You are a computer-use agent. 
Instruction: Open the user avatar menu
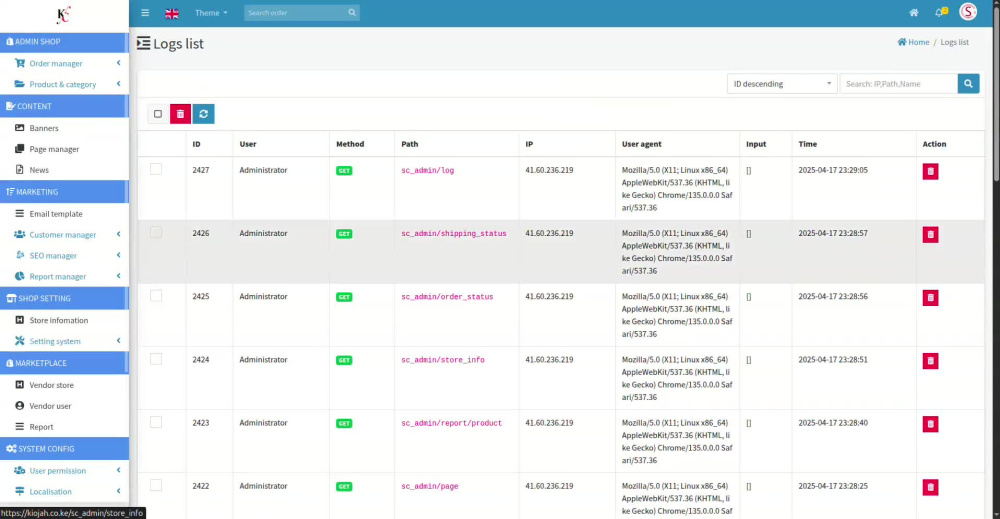click(968, 11)
